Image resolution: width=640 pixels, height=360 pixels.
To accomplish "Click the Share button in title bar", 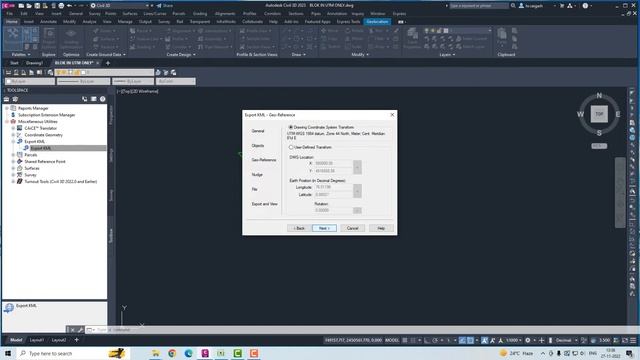I will 164,6.
